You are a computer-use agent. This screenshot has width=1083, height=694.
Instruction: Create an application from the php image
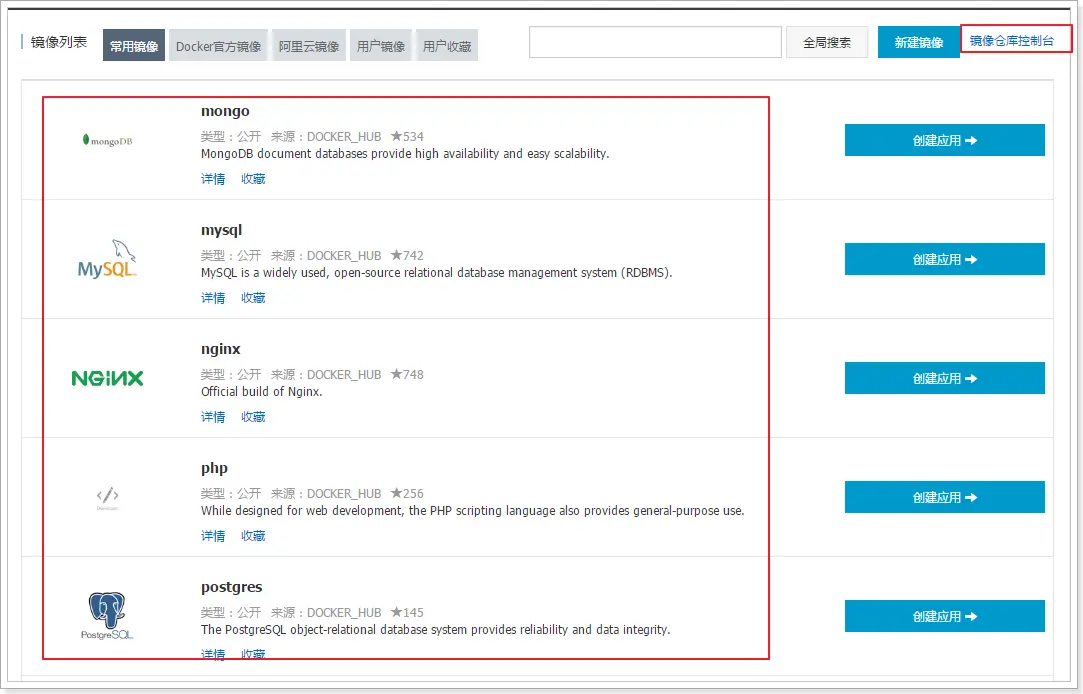[944, 497]
